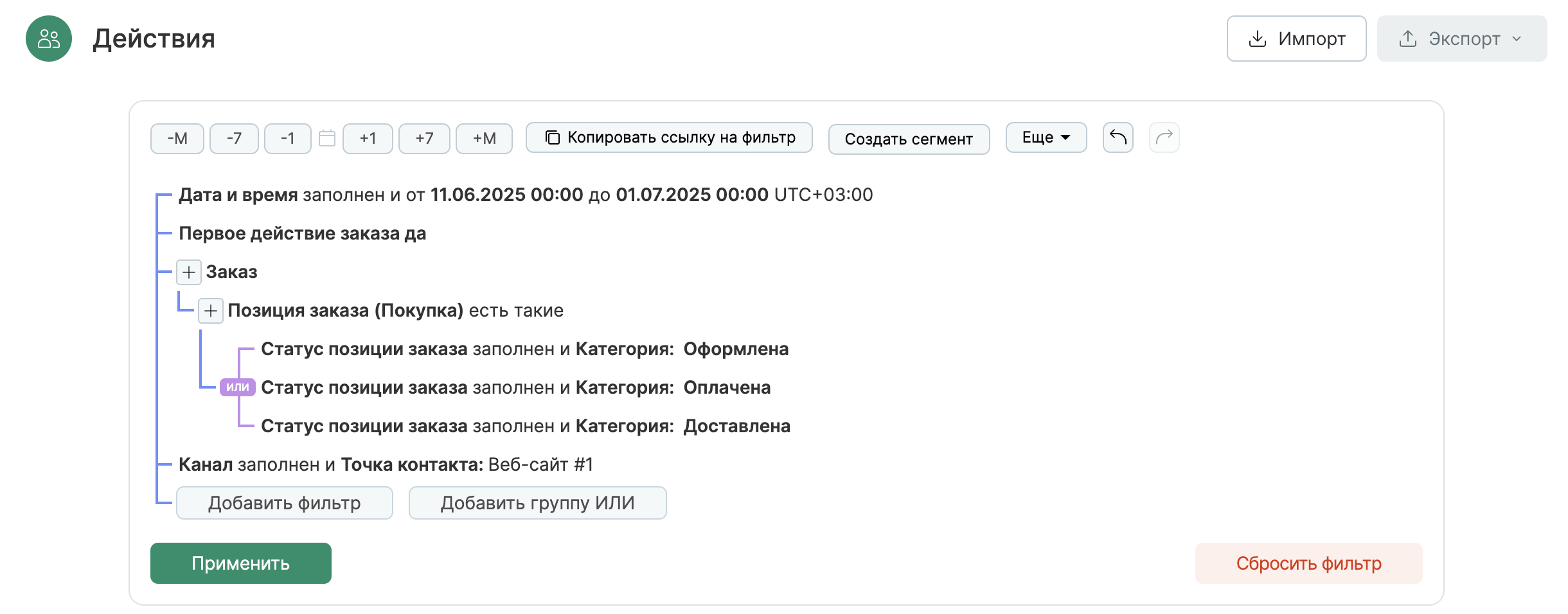Click Копировать ссылку на фильтр button
The image size is (1568, 614).
(669, 137)
